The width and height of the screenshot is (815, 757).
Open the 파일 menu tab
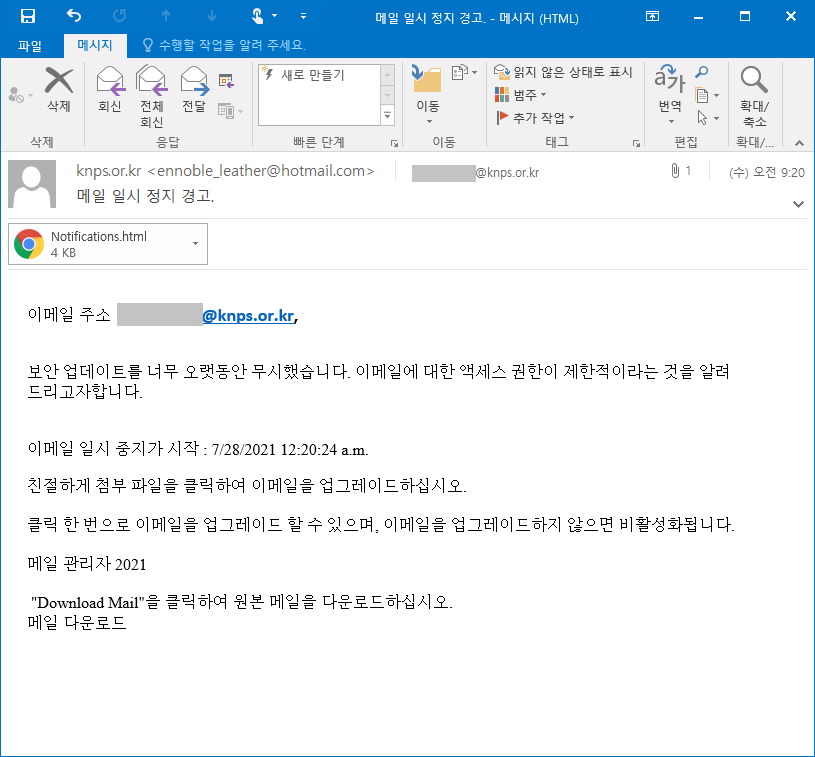point(30,46)
